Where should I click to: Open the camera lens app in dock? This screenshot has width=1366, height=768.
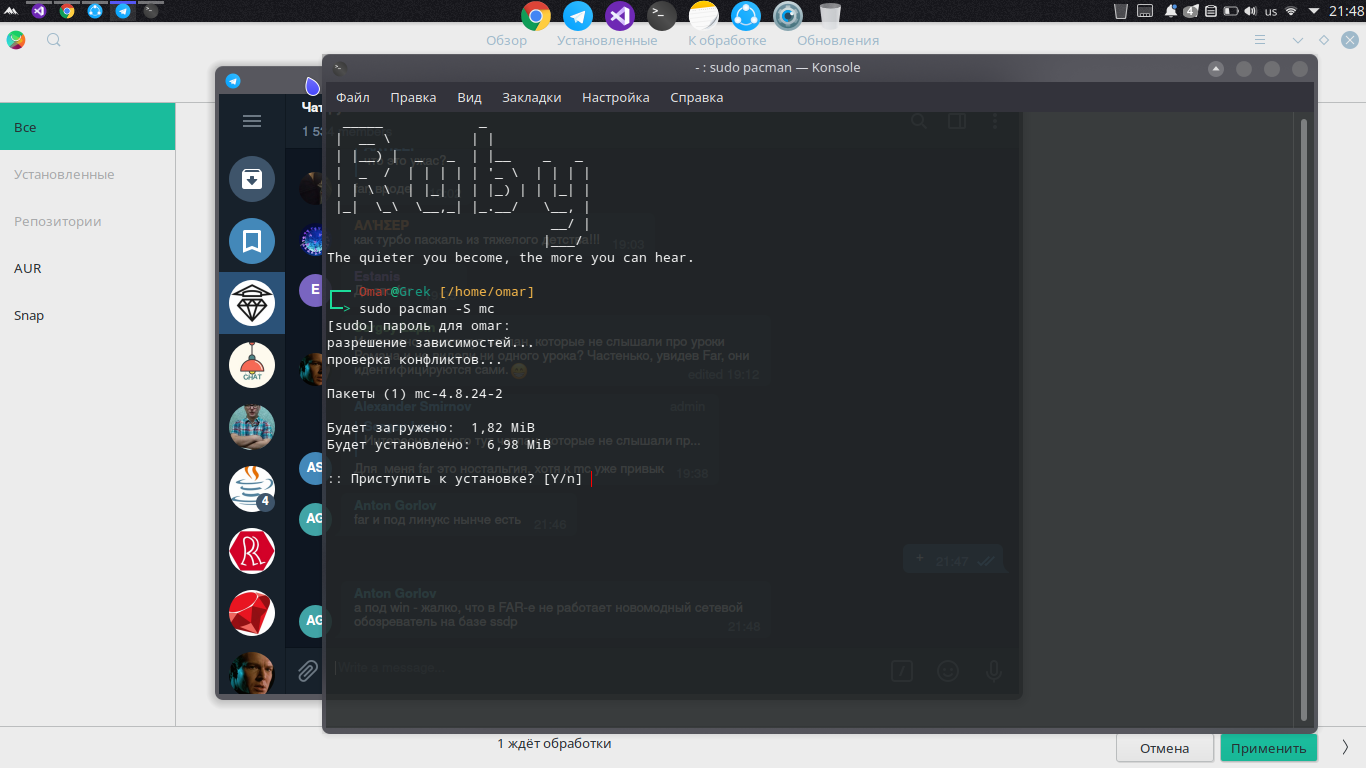[x=788, y=16]
